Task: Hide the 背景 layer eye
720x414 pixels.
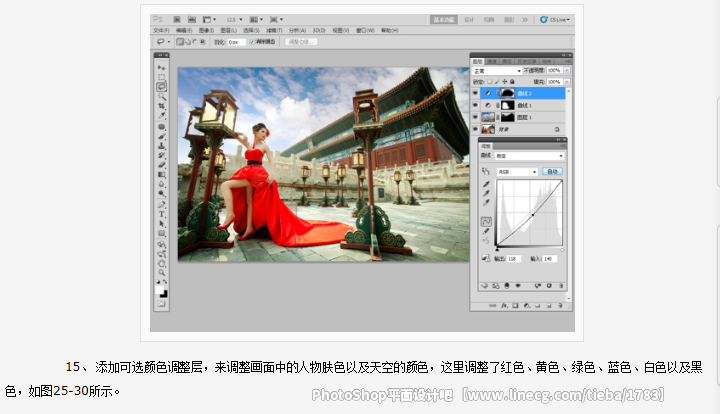Action: click(476, 129)
